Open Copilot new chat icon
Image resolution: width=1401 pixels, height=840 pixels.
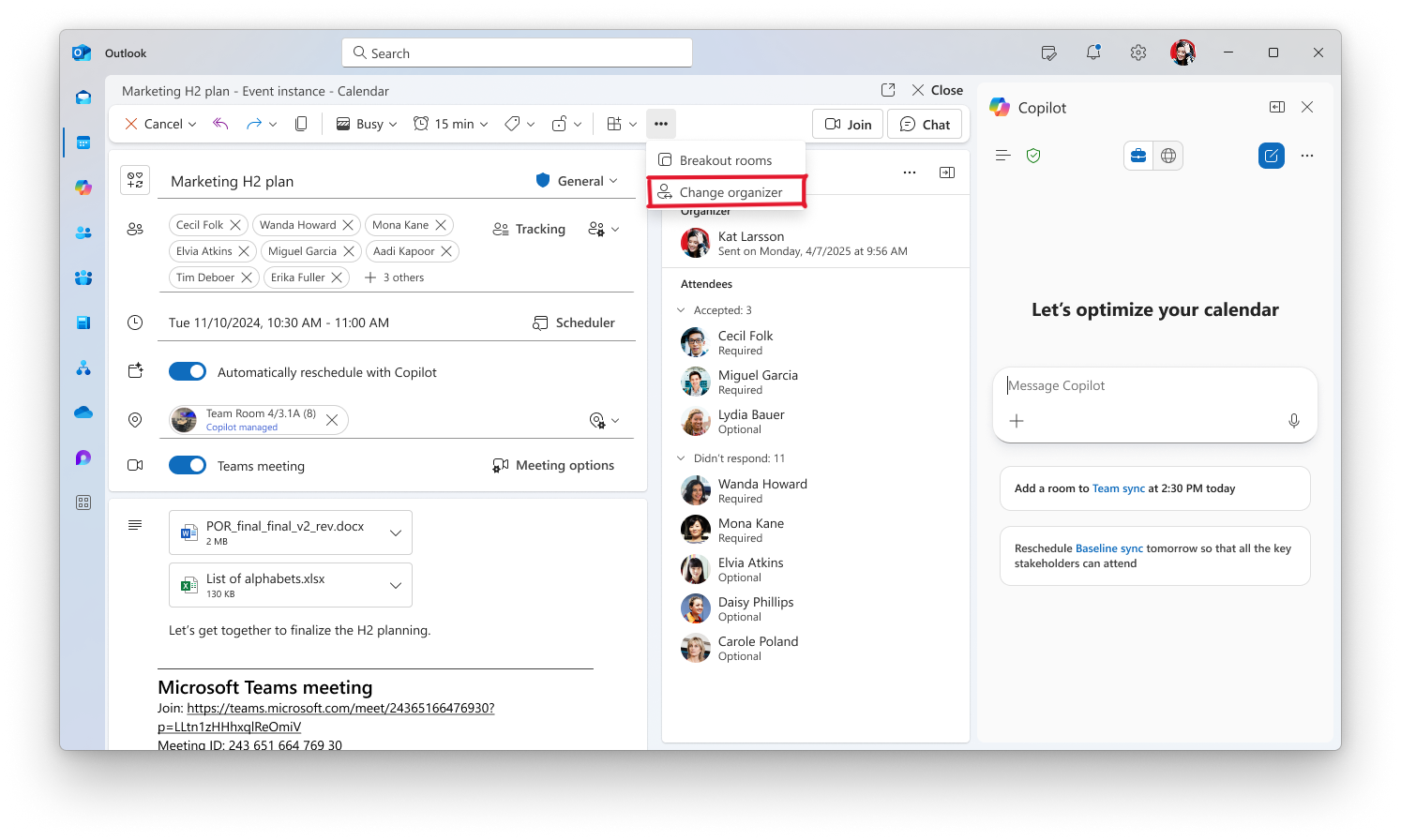pyautogui.click(x=1271, y=156)
